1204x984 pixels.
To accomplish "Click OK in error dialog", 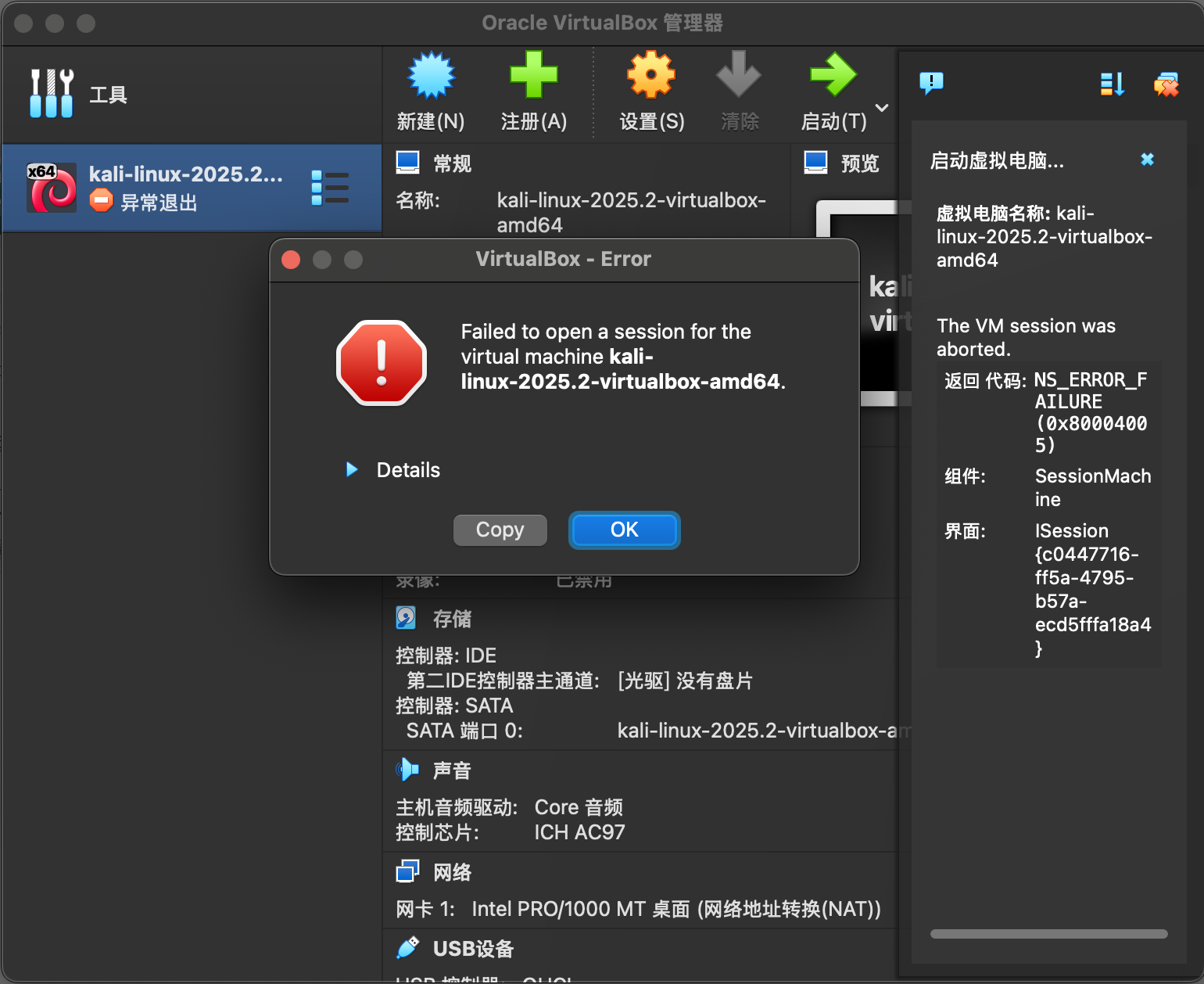I will (625, 530).
